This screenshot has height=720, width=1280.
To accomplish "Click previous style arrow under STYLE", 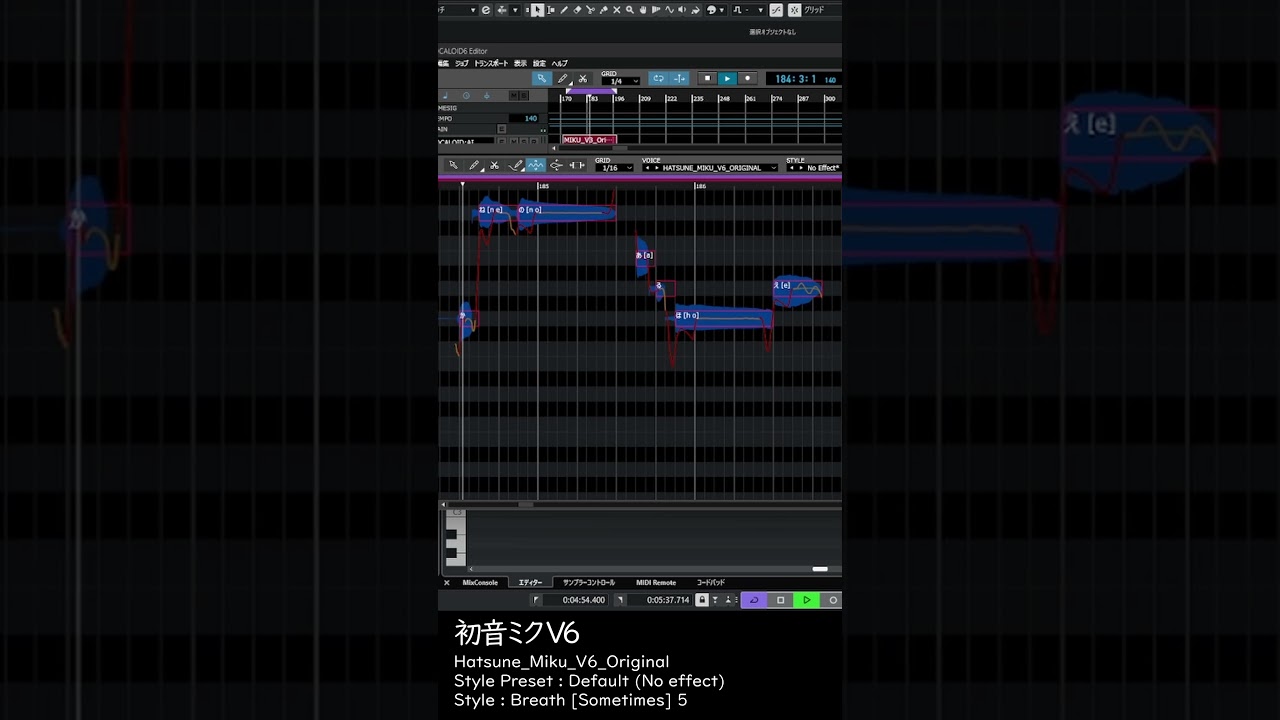I will [x=791, y=168].
